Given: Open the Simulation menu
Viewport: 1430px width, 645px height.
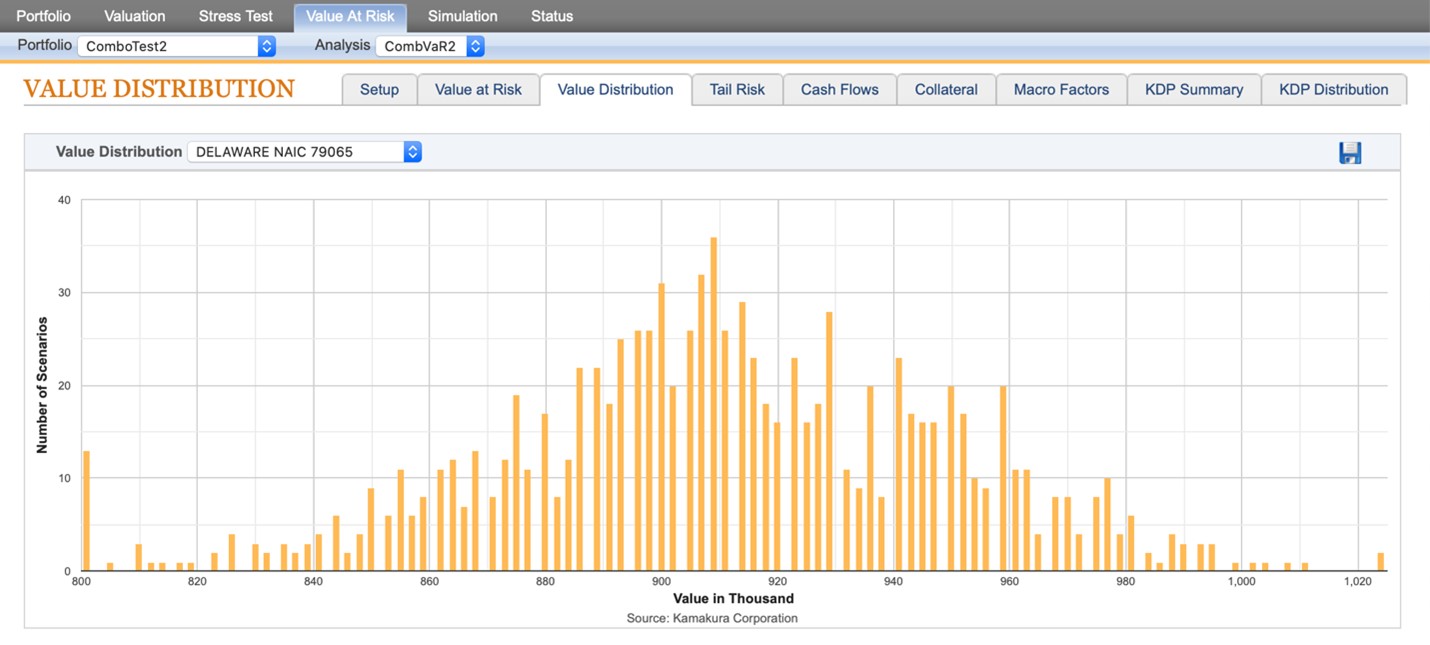Looking at the screenshot, I should [462, 16].
